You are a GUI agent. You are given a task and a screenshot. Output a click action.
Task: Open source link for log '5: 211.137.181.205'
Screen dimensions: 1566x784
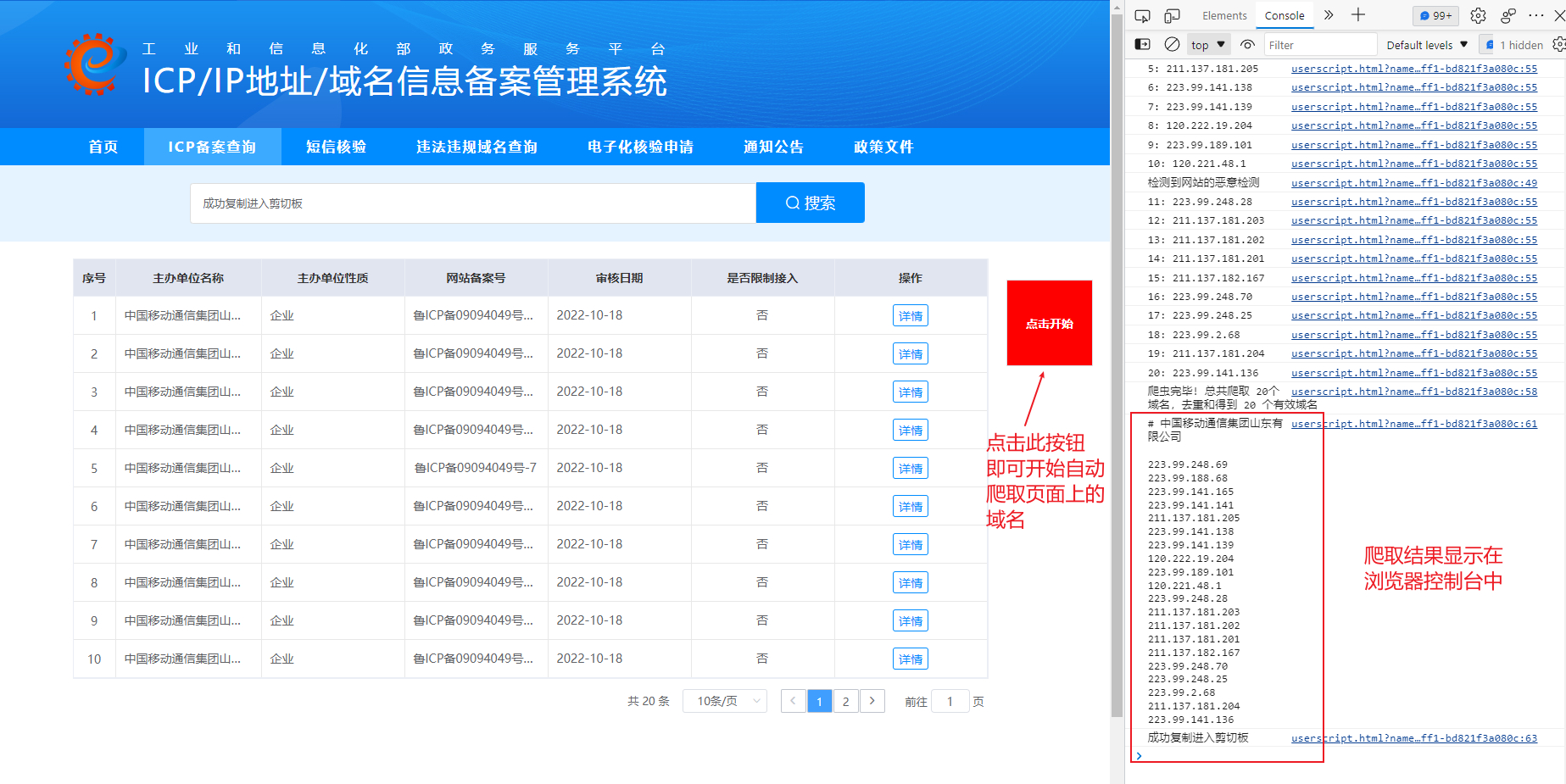pyautogui.click(x=1414, y=69)
